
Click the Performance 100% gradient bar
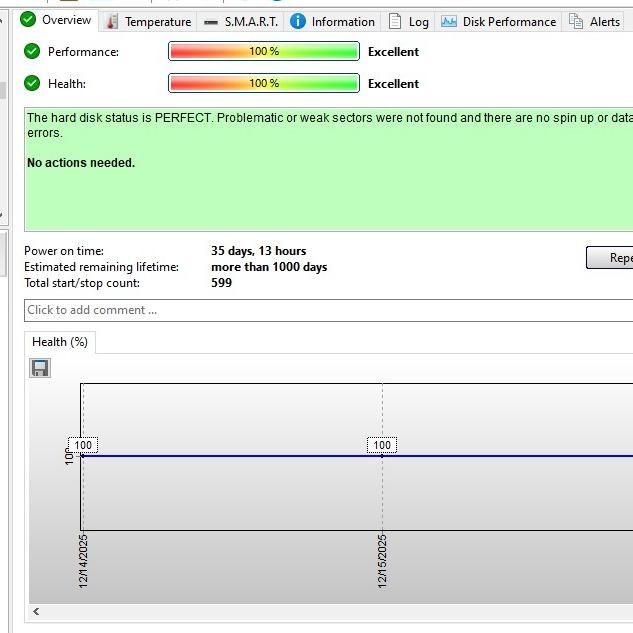[263, 52]
